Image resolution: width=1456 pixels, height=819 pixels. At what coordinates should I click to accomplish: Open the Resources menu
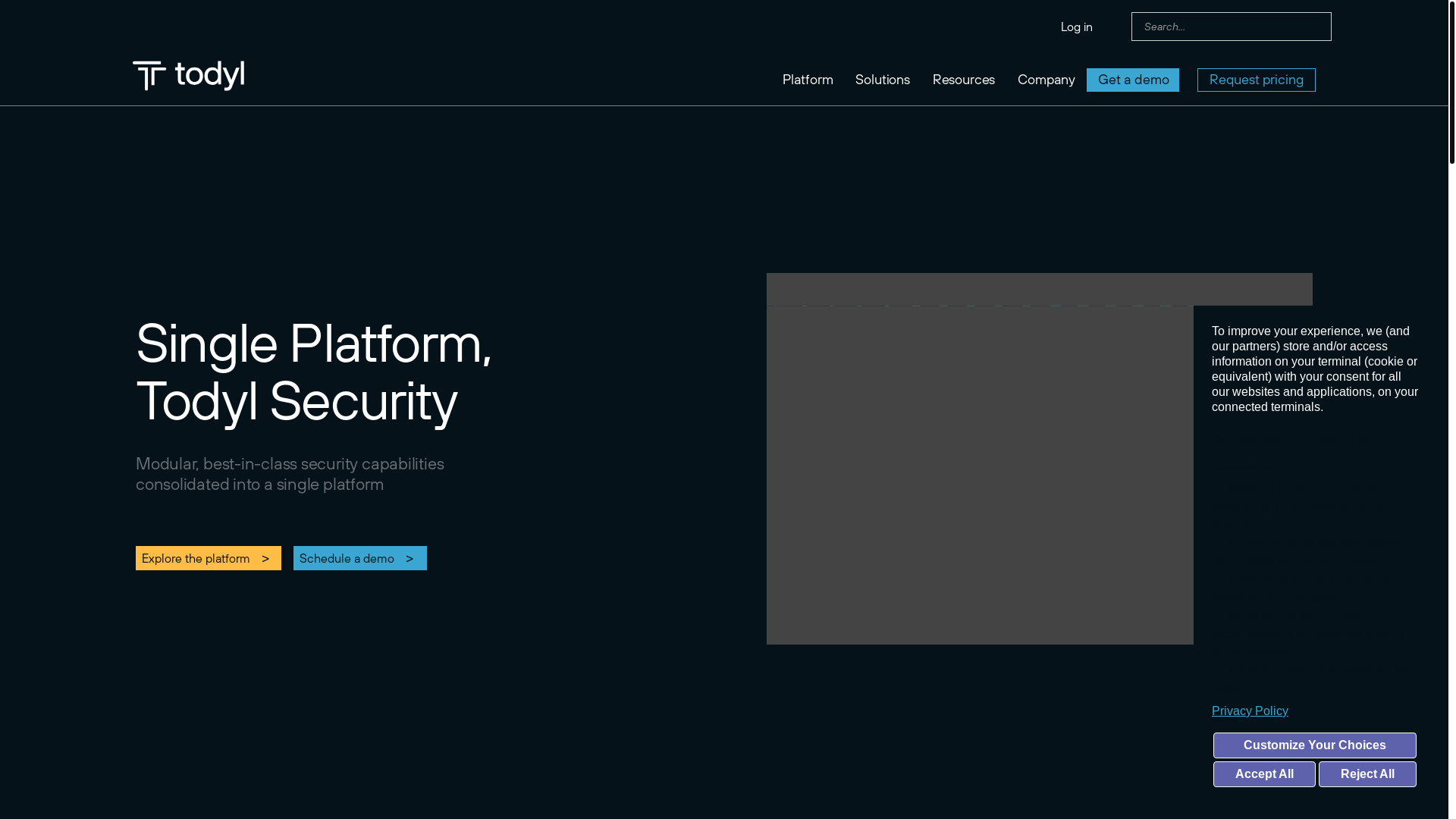pyautogui.click(x=964, y=80)
